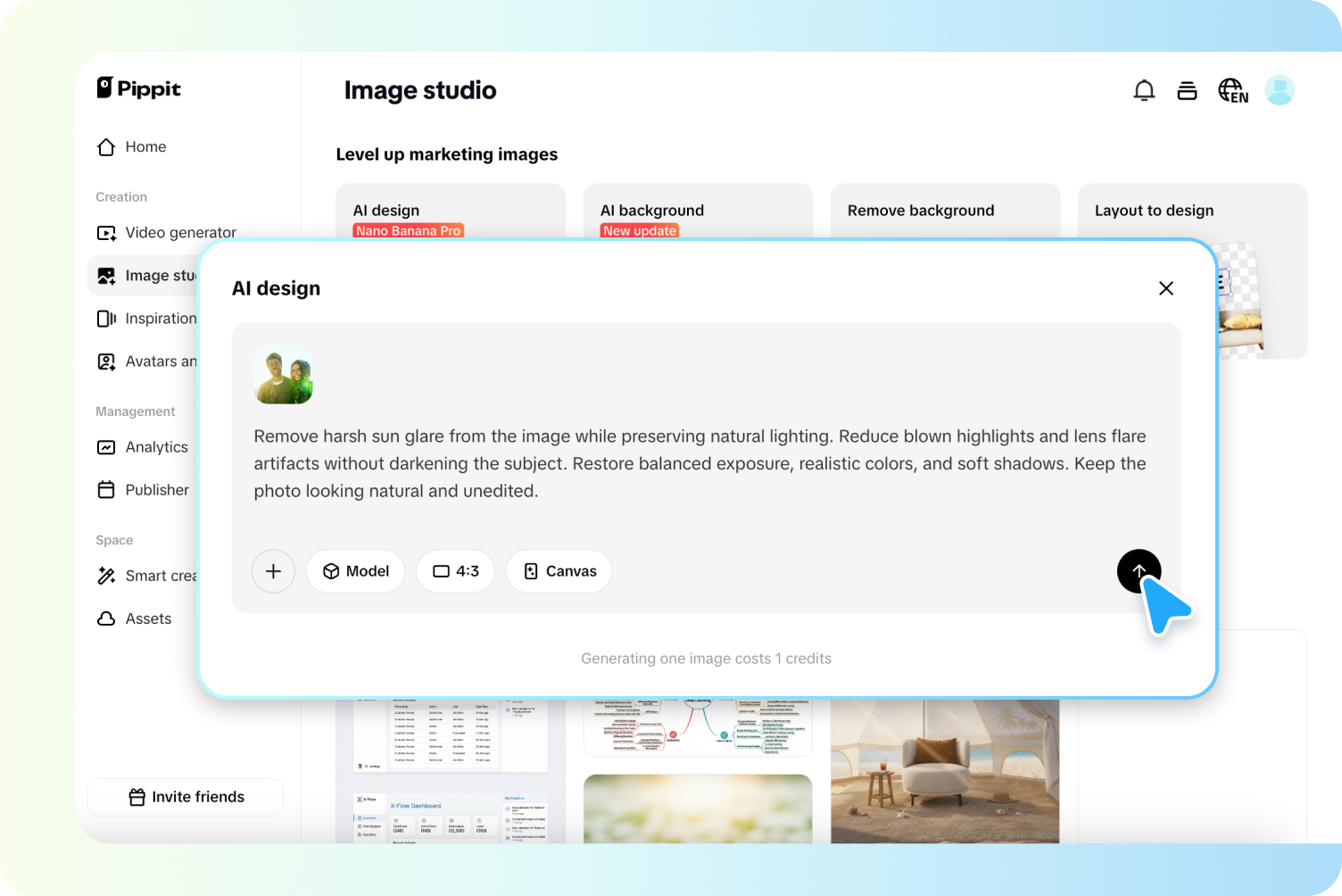Select the Video generator sidebar icon
The height and width of the screenshot is (896, 1342).
tap(106, 232)
